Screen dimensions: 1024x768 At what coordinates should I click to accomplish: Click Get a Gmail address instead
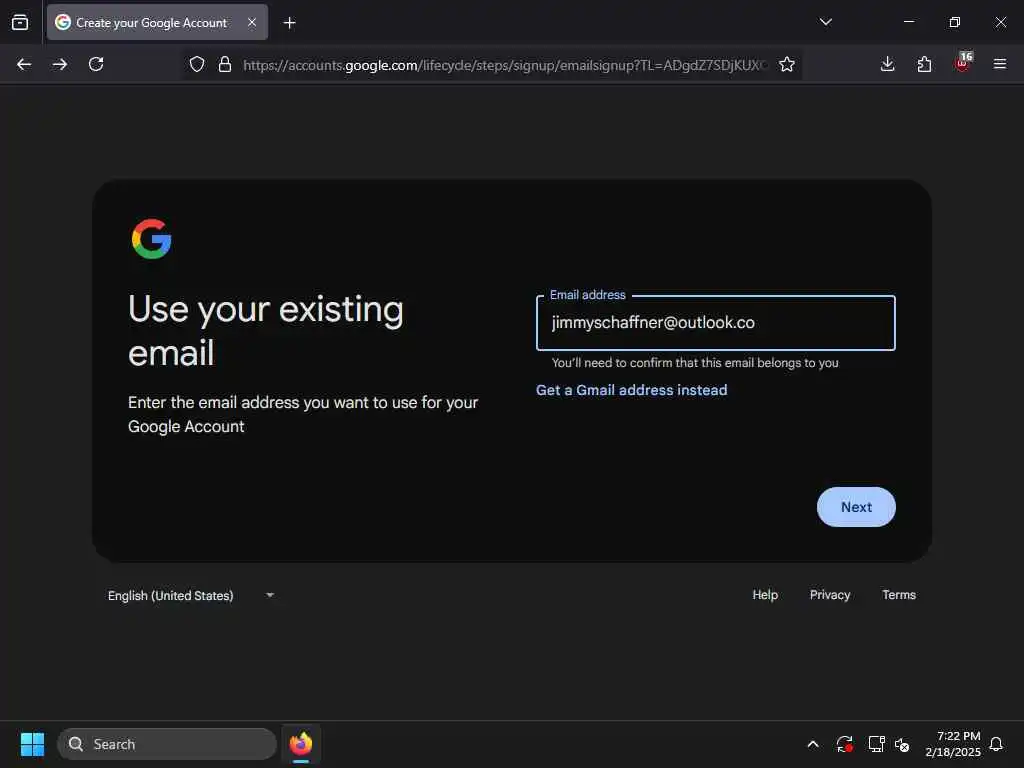(x=632, y=390)
